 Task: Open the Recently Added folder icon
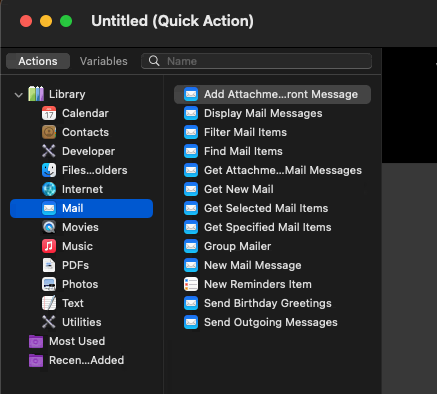36,360
